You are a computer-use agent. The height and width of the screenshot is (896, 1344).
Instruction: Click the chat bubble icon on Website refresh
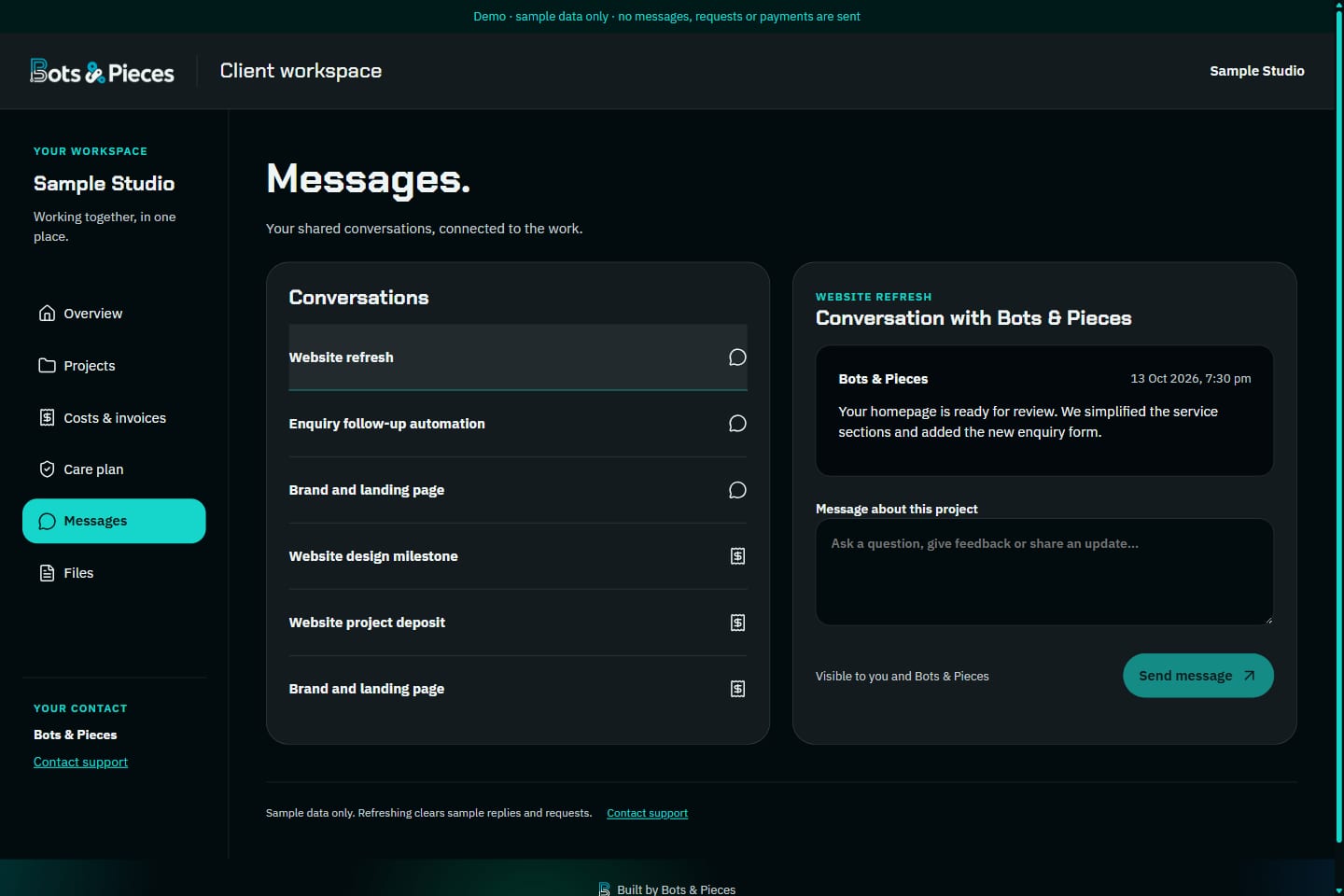click(x=737, y=357)
